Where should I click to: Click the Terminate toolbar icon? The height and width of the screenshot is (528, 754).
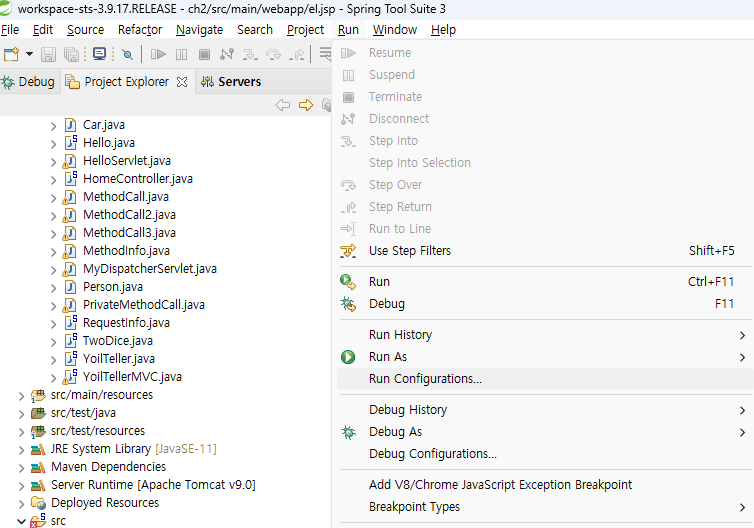[x=204, y=54]
